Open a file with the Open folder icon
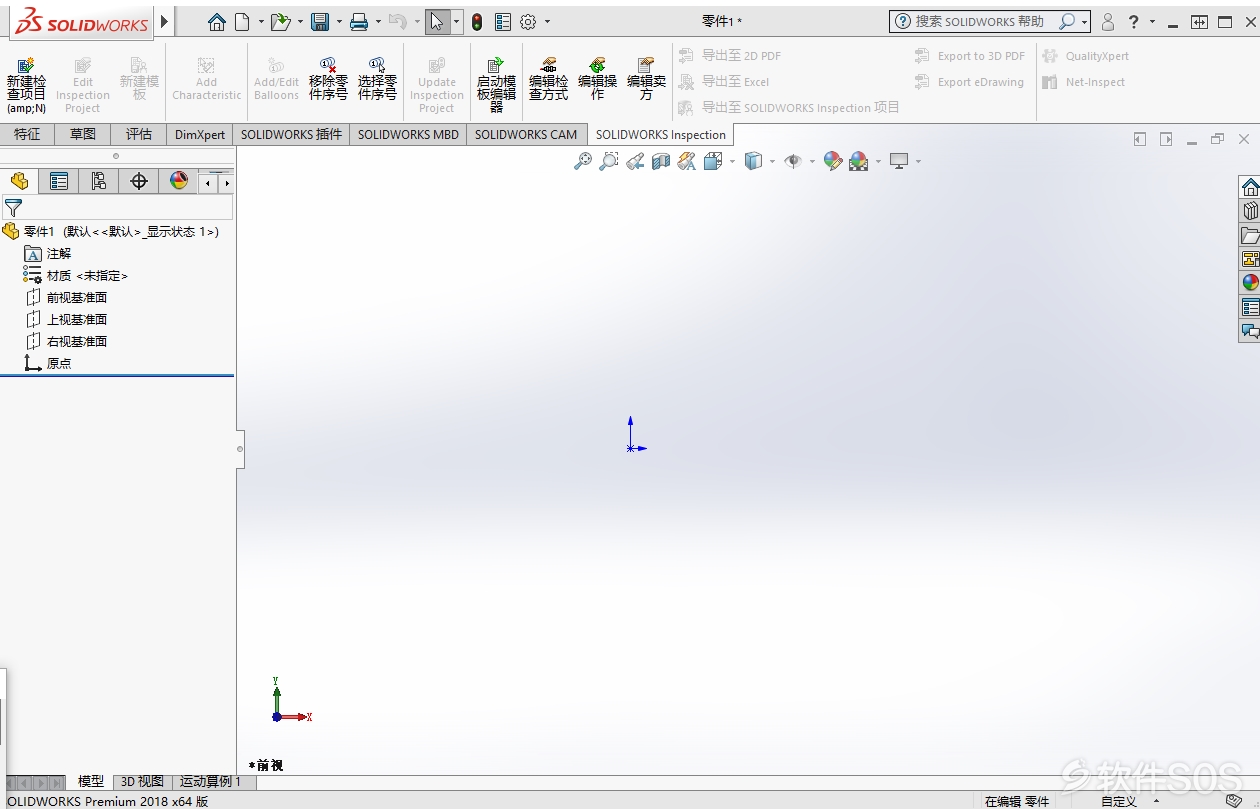Screen dimensions: 1260x809 pyautogui.click(x=281, y=22)
